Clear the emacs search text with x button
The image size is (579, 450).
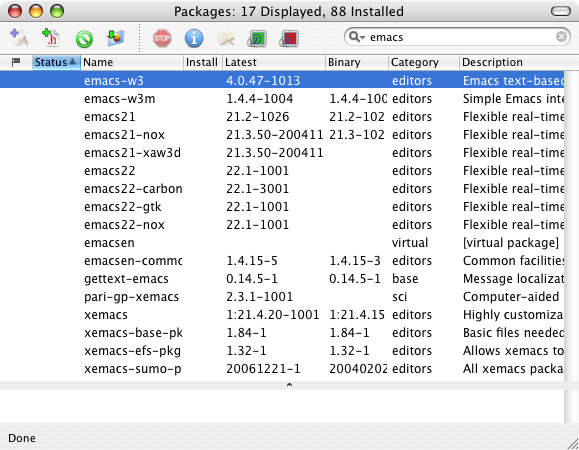[x=561, y=37]
